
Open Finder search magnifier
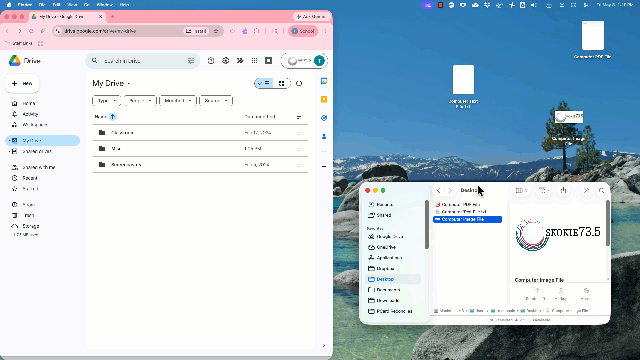[601, 190]
